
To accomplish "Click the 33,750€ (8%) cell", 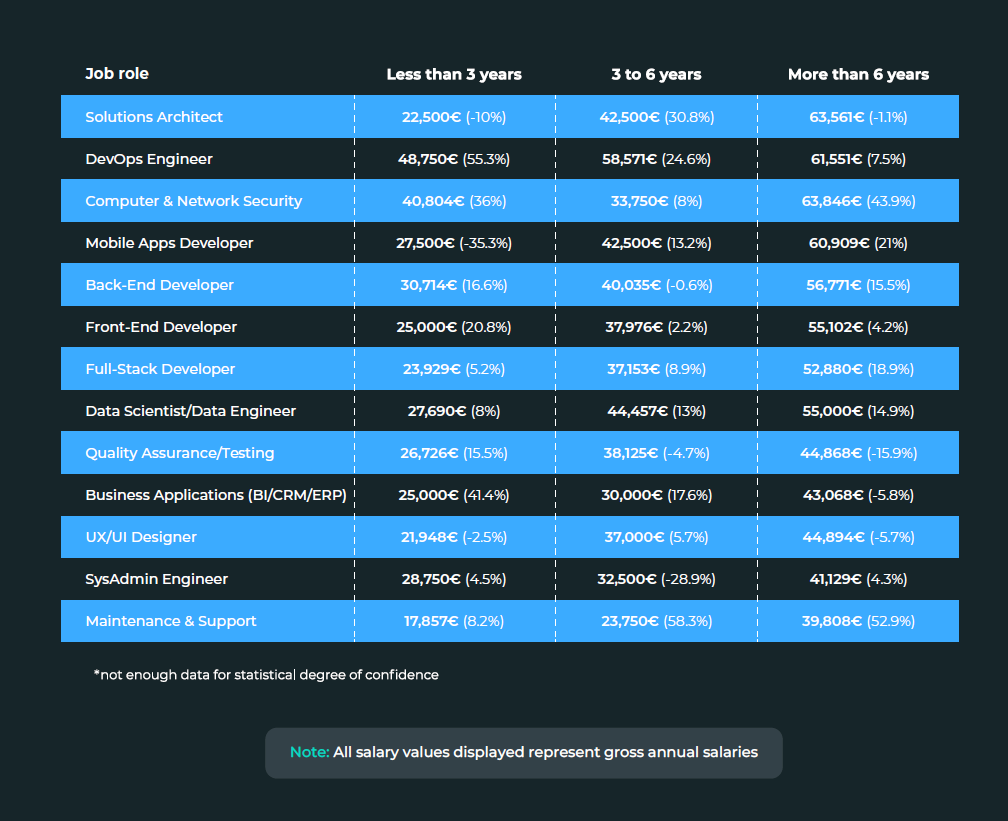I will (656, 201).
